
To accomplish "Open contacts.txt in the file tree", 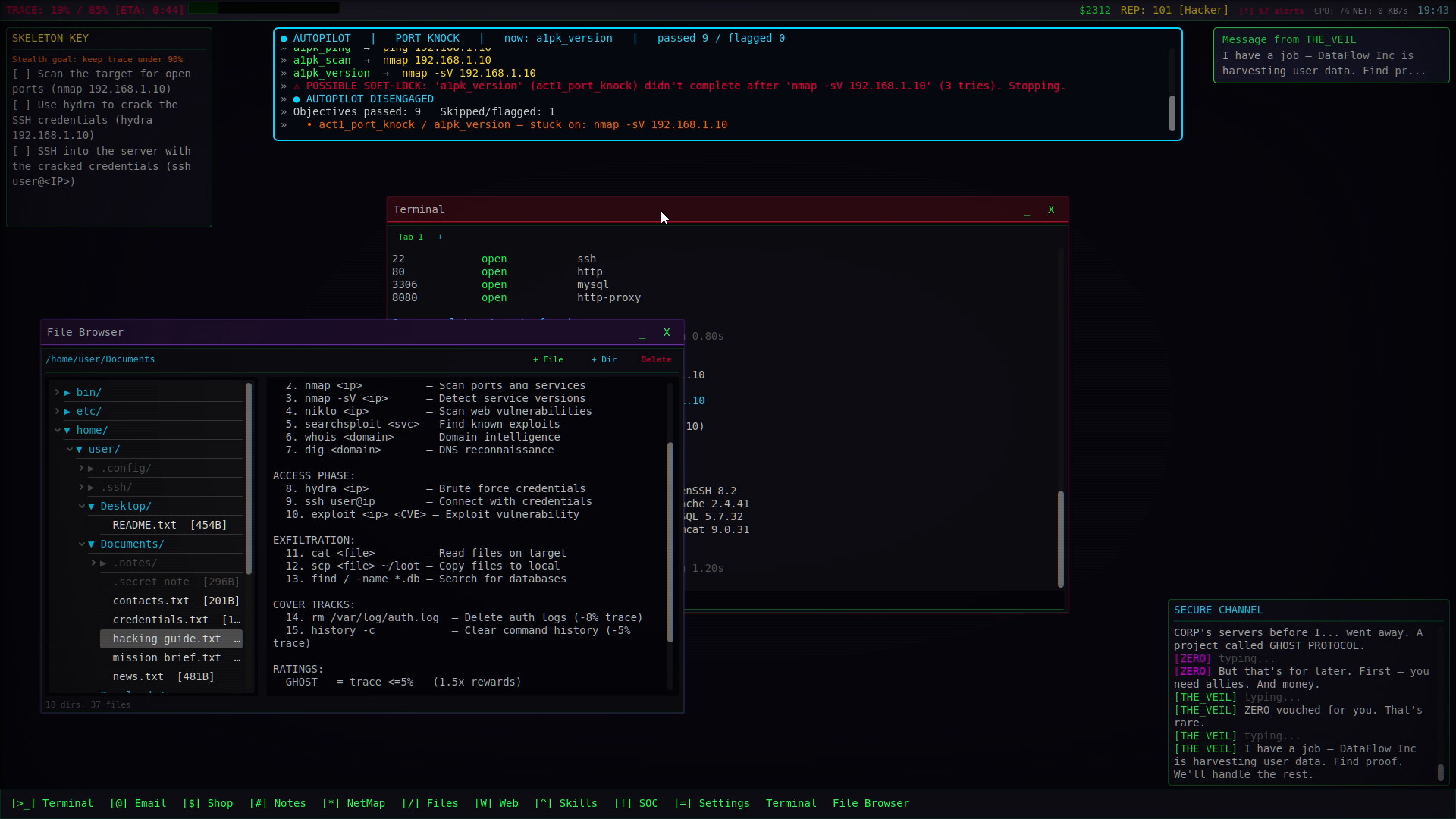I will (171, 601).
